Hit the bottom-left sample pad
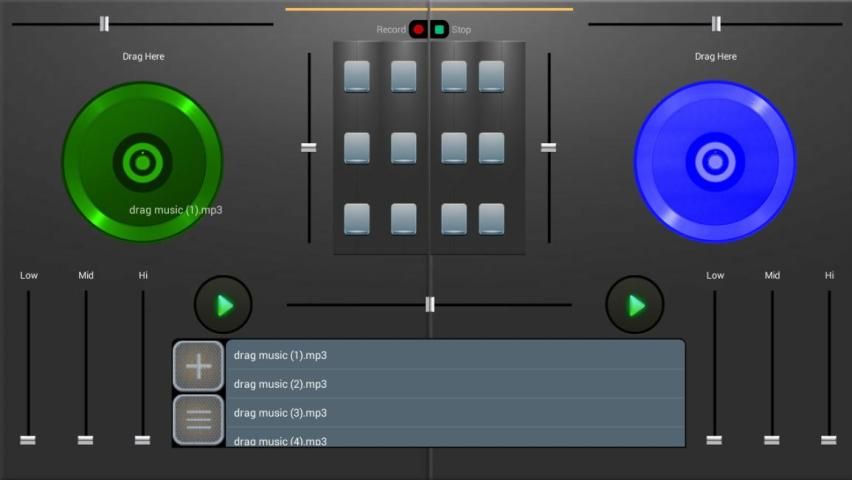Image resolution: width=852 pixels, height=480 pixels. (x=357, y=219)
